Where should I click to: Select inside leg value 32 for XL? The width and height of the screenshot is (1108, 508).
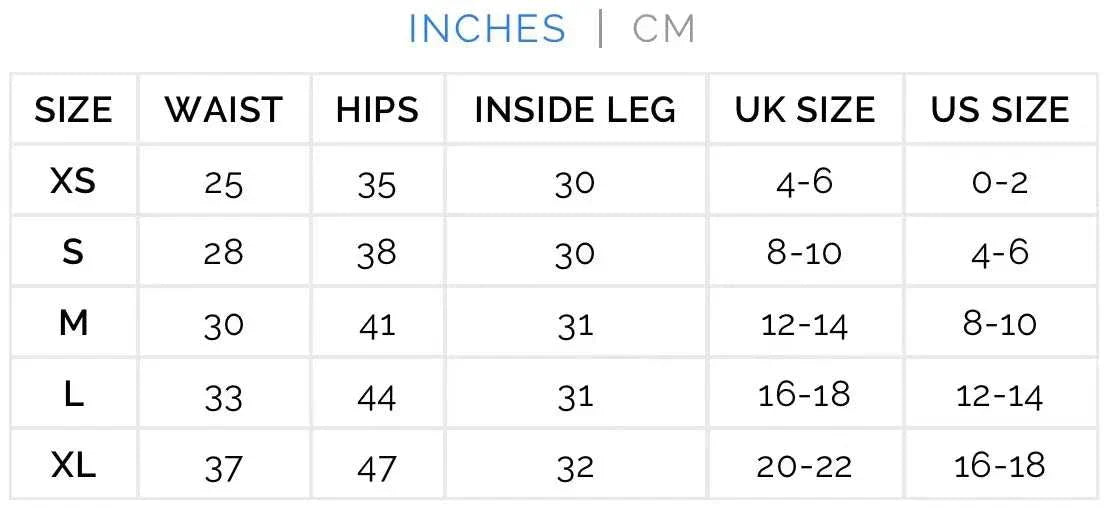575,467
